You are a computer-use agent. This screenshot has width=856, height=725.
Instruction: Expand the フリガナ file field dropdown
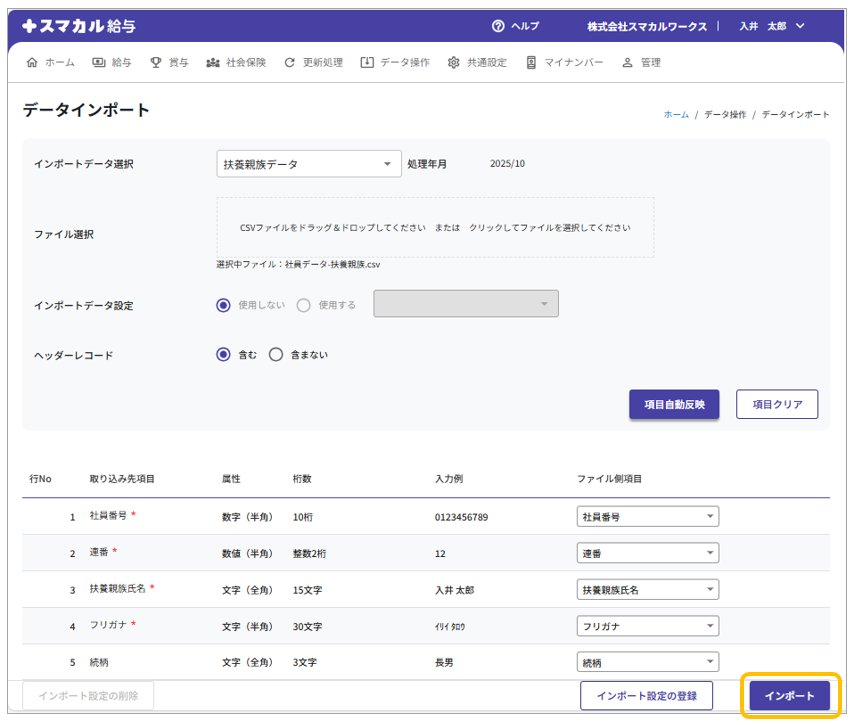click(647, 626)
